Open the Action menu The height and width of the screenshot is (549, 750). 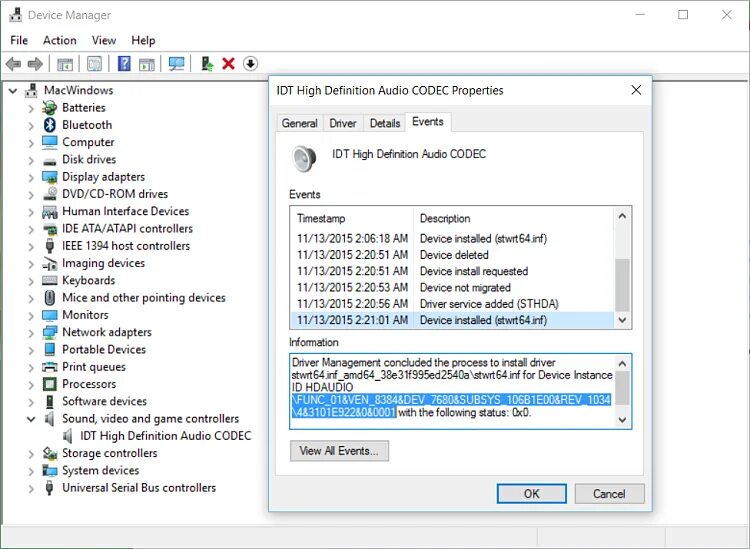(x=60, y=41)
